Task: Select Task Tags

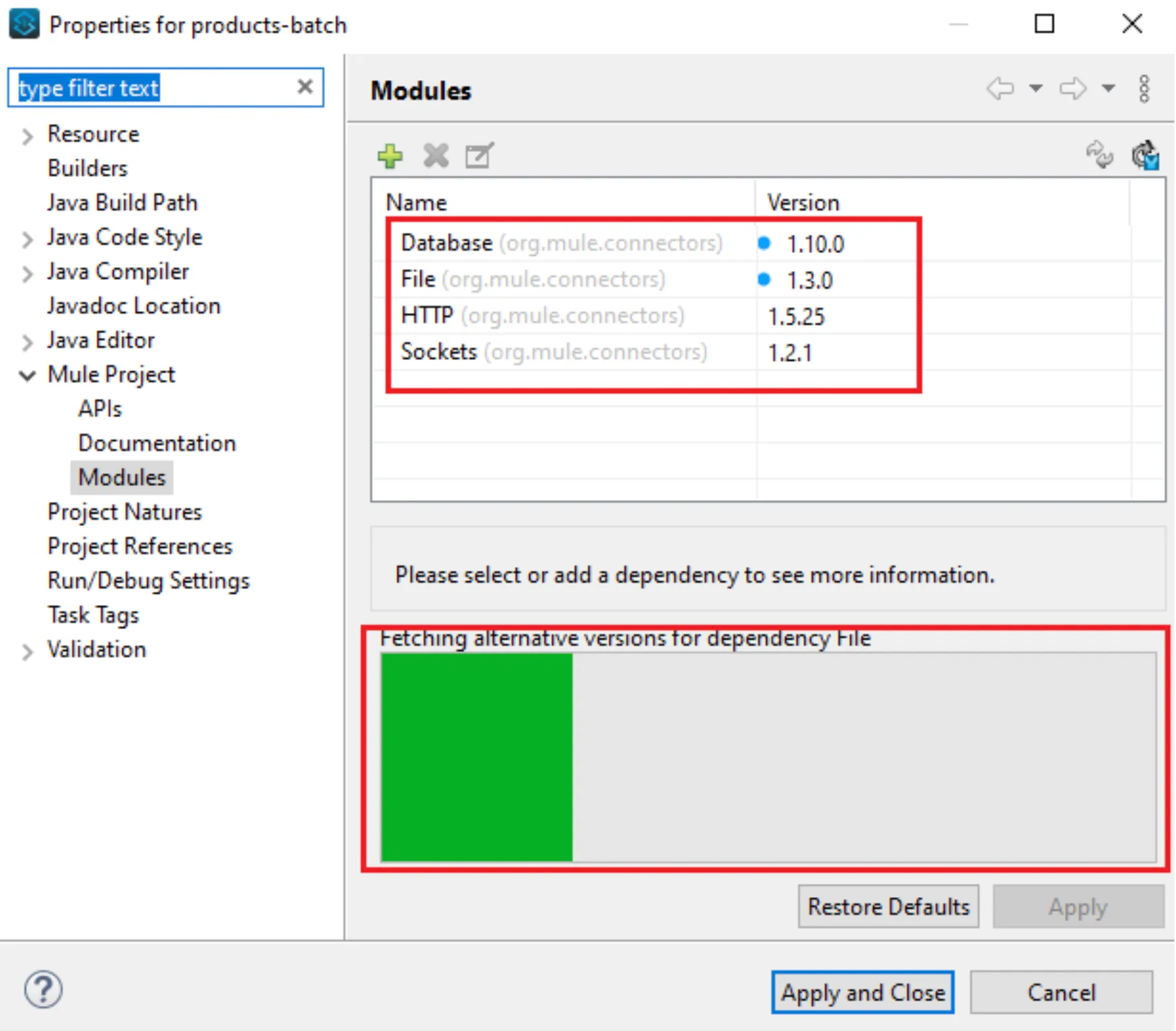Action: (x=94, y=615)
